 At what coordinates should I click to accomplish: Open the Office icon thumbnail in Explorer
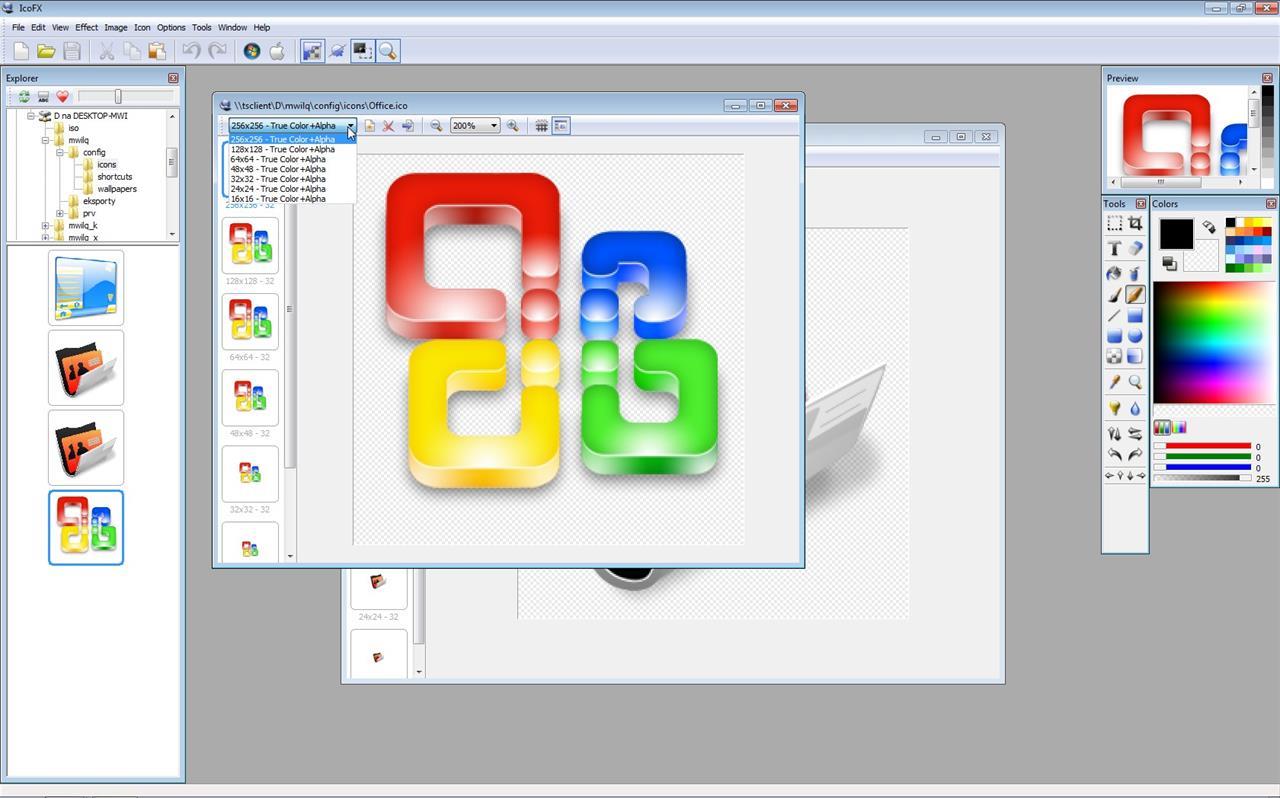coord(86,527)
